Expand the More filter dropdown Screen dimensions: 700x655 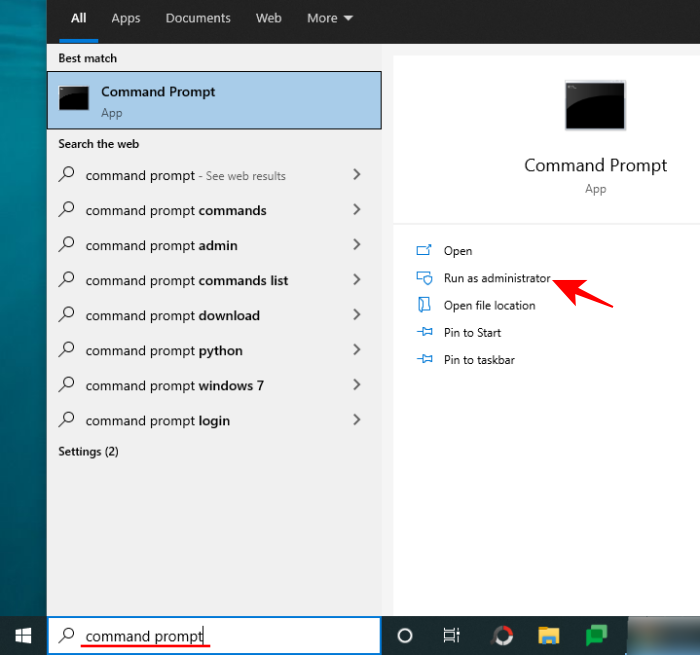coord(330,18)
